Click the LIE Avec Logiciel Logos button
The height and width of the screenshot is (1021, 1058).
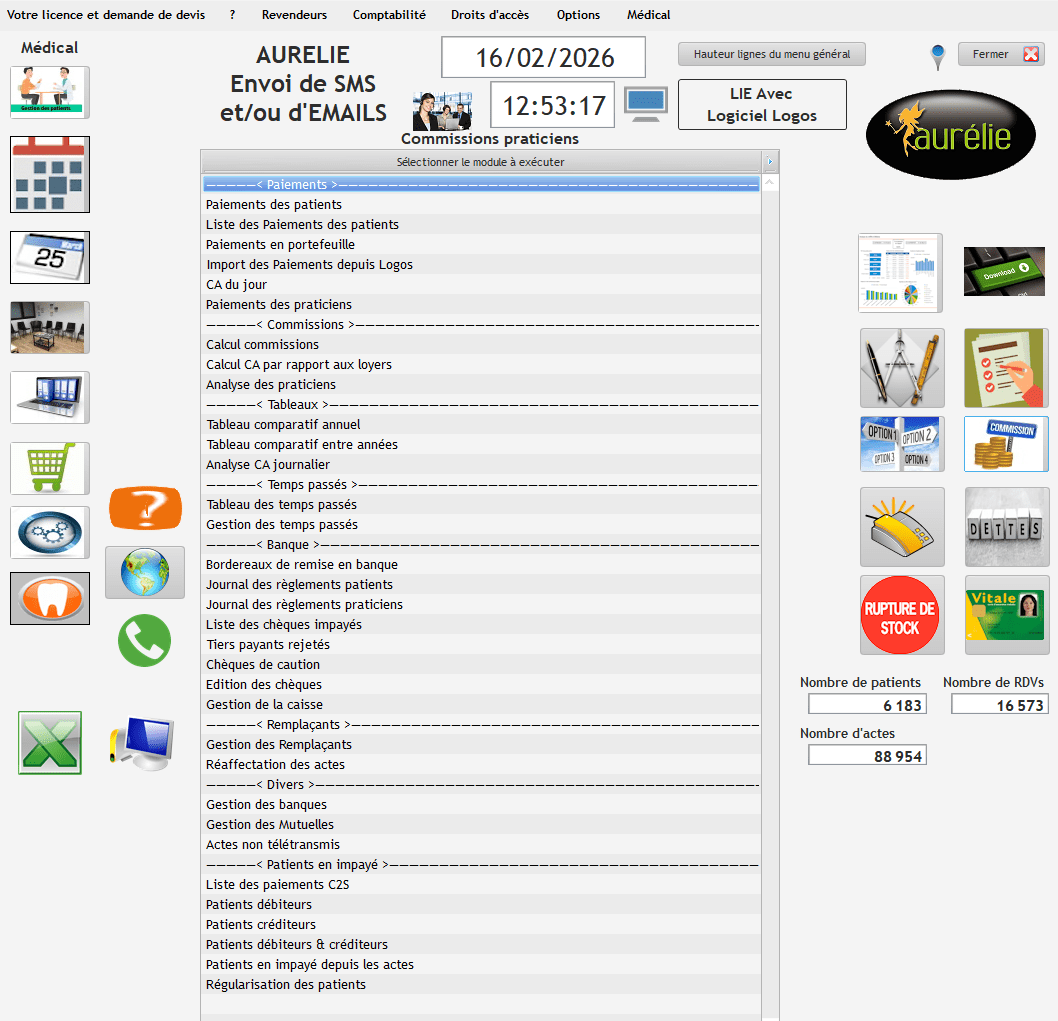point(762,105)
